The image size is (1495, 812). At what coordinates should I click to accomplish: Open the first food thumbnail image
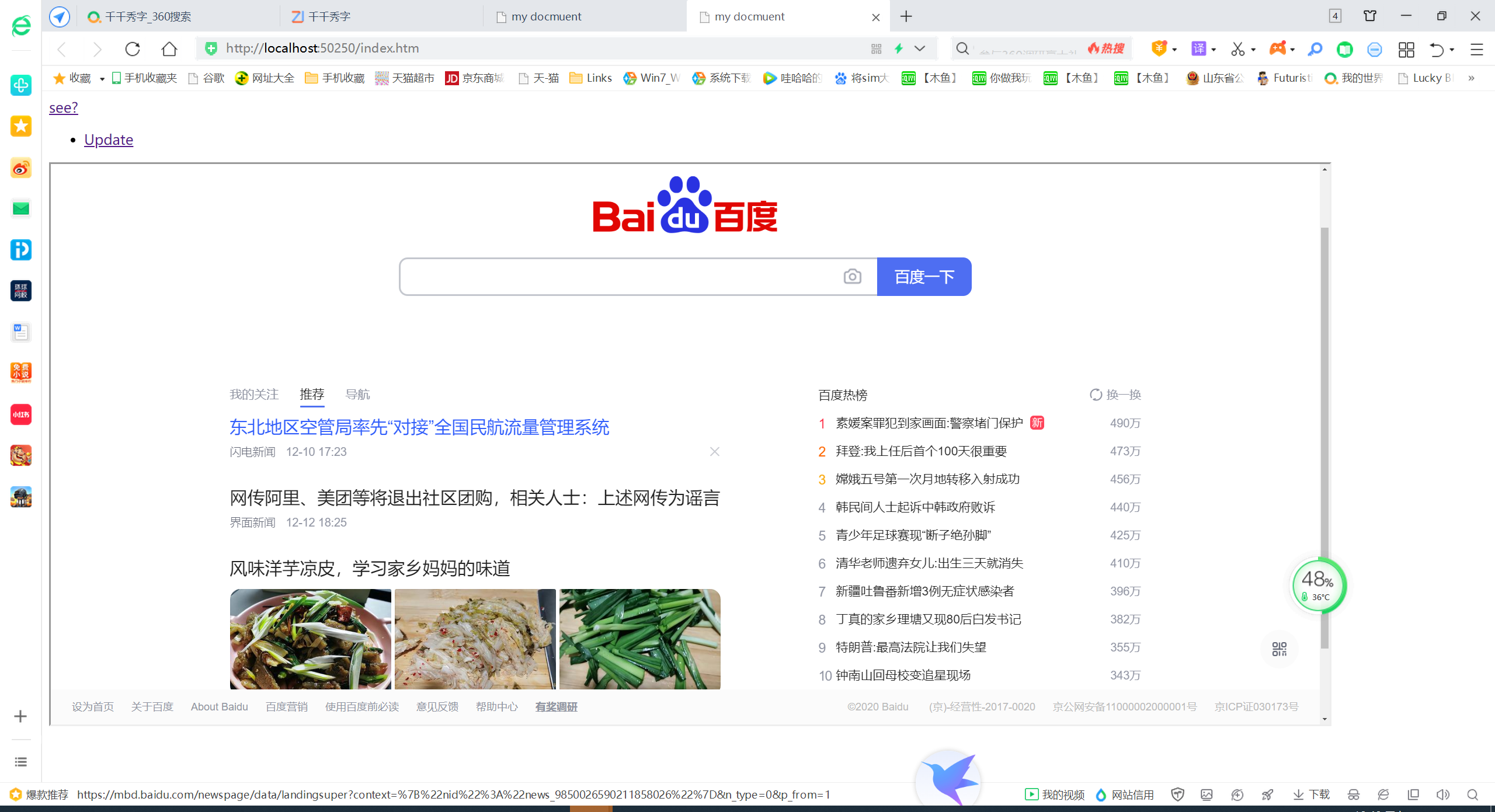click(x=311, y=639)
